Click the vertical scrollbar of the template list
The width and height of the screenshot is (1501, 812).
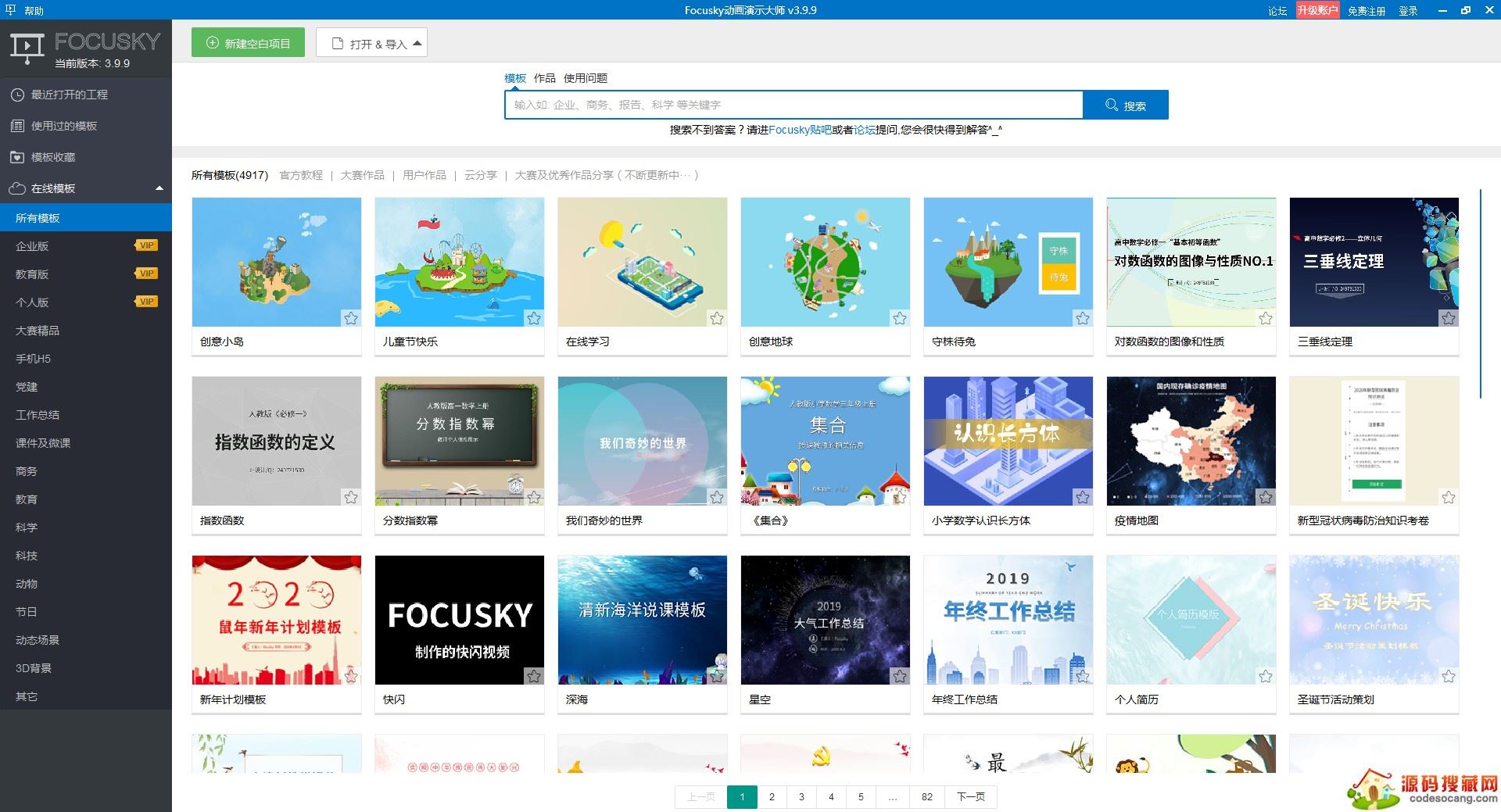click(x=1481, y=294)
